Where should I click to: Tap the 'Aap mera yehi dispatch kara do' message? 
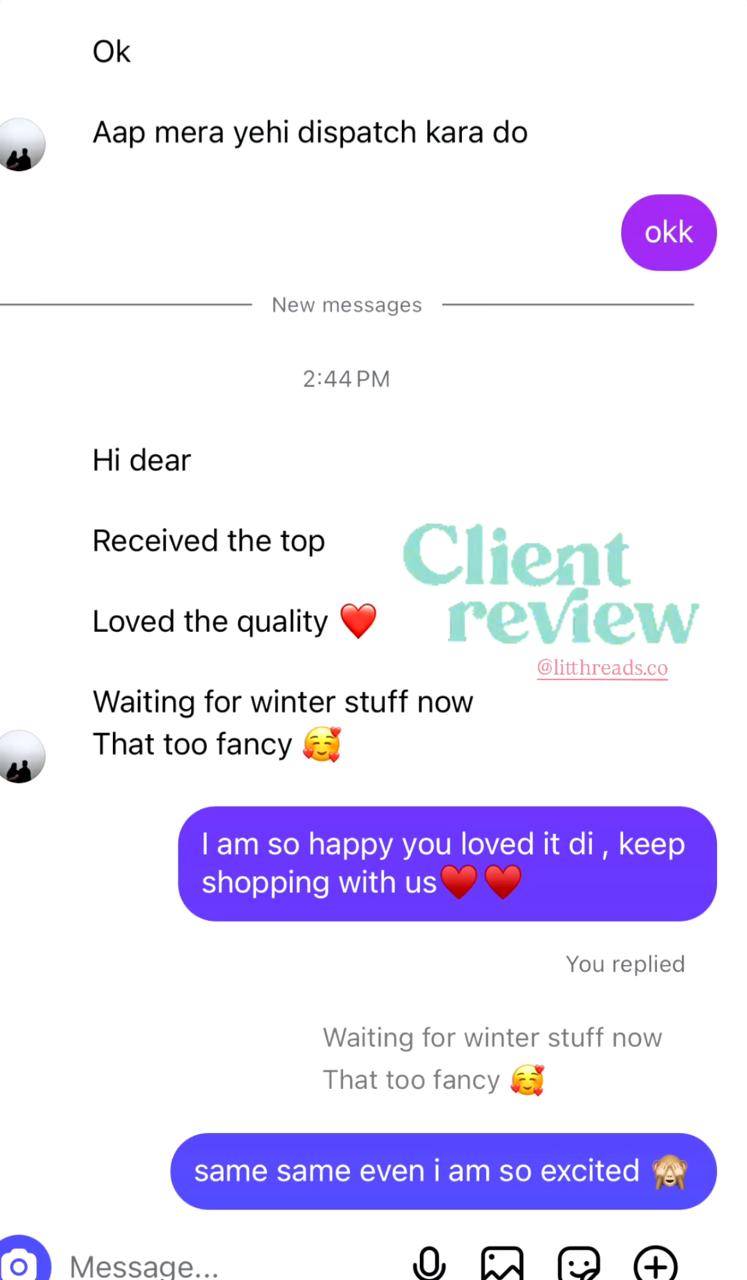pyautogui.click(x=310, y=132)
